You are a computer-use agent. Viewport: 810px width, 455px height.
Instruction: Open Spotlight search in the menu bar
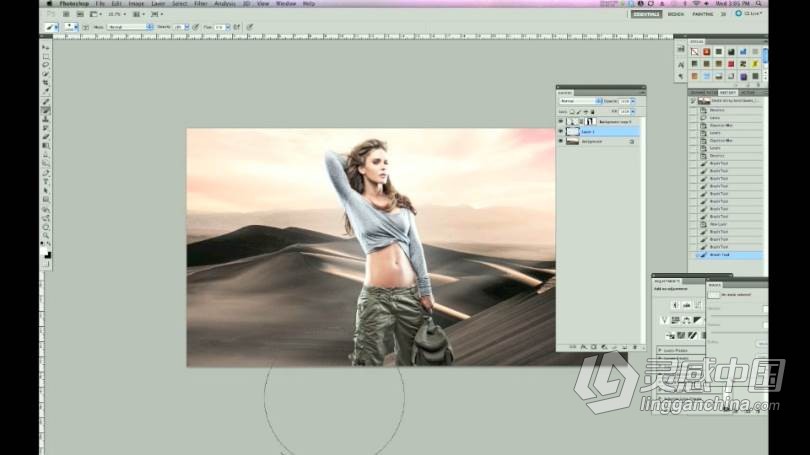(759, 4)
